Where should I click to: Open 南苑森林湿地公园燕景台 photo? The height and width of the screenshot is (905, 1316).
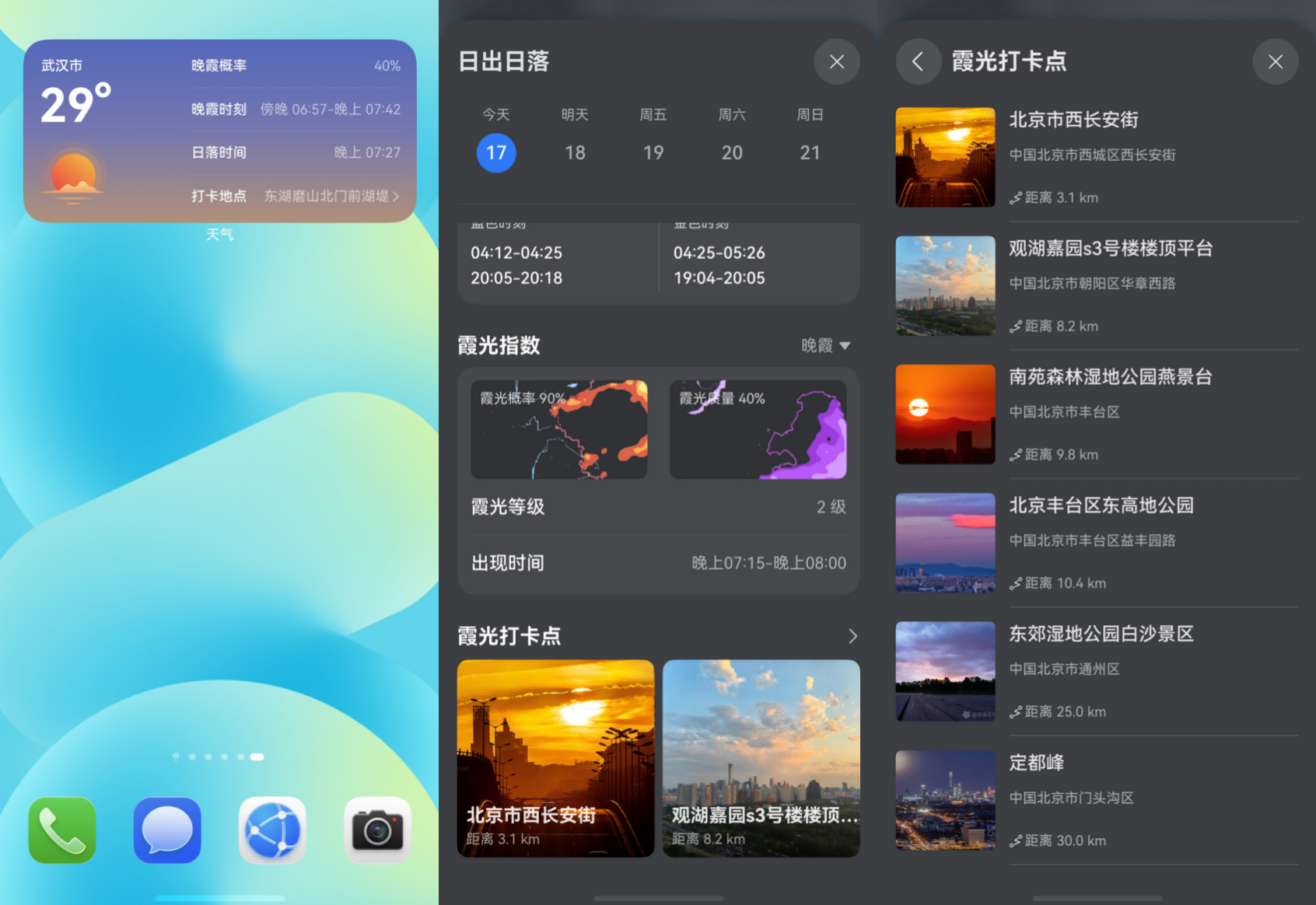point(946,414)
